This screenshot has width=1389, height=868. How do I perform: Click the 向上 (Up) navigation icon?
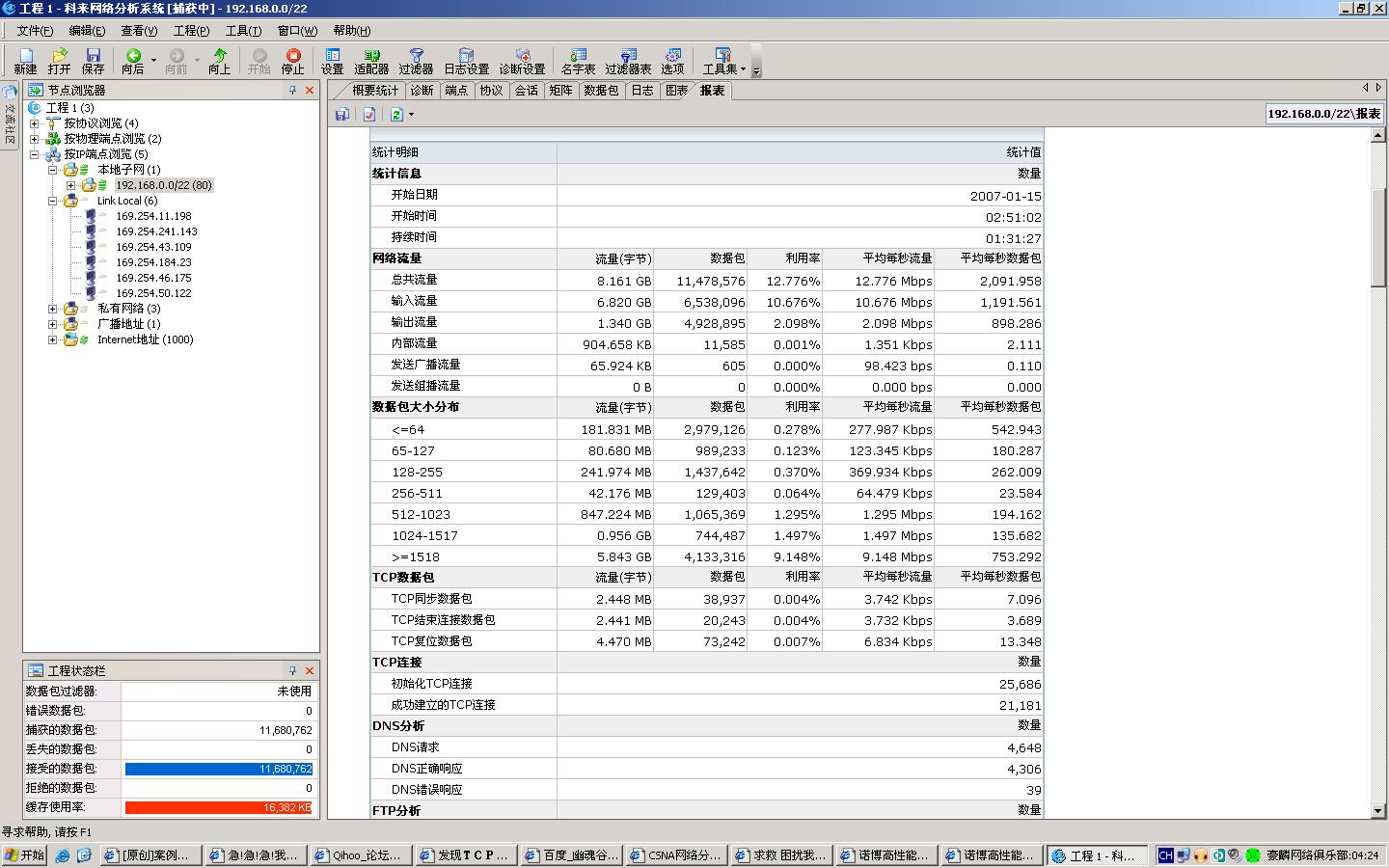(x=220, y=62)
